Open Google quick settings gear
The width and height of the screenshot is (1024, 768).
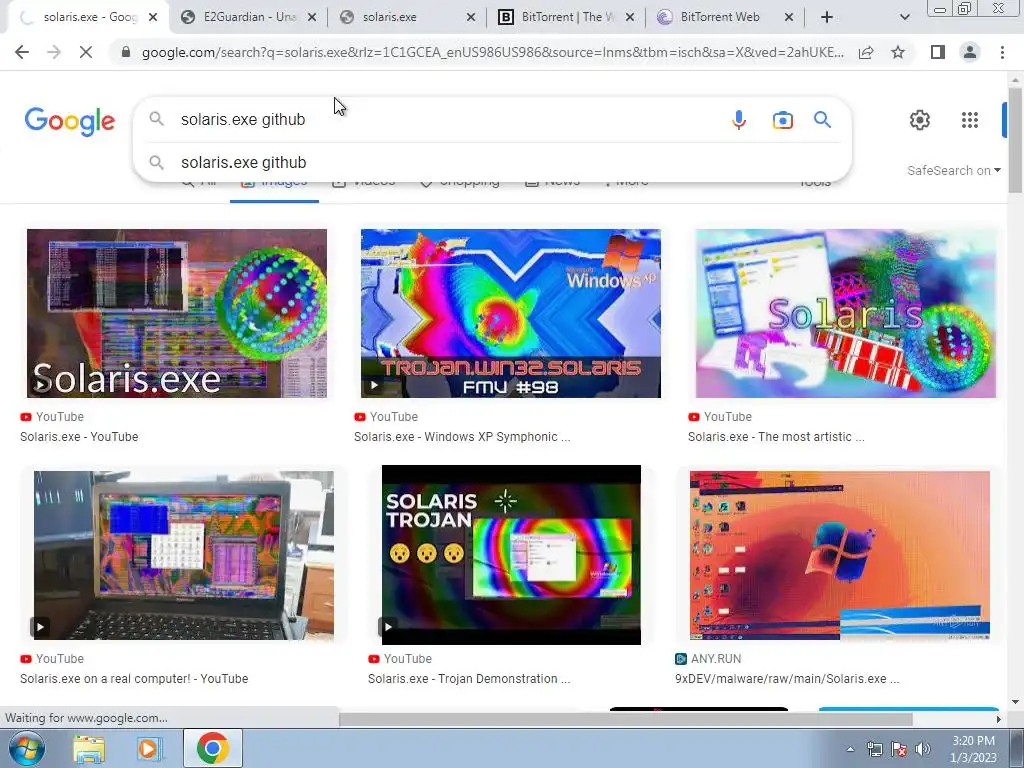click(x=920, y=120)
